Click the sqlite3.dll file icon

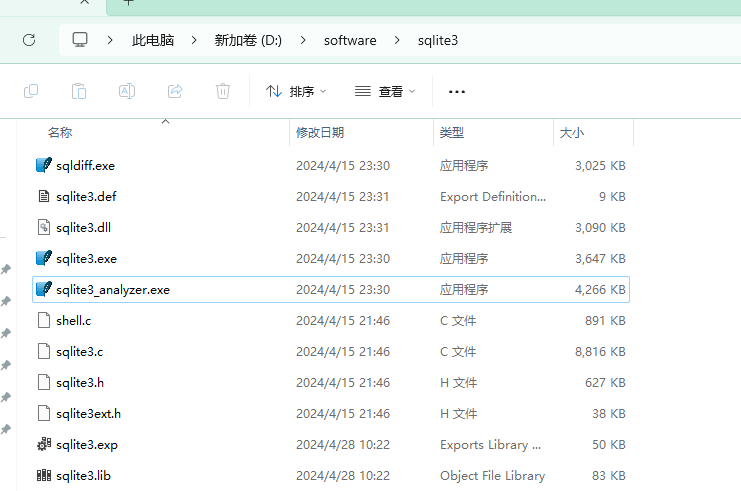[43, 227]
